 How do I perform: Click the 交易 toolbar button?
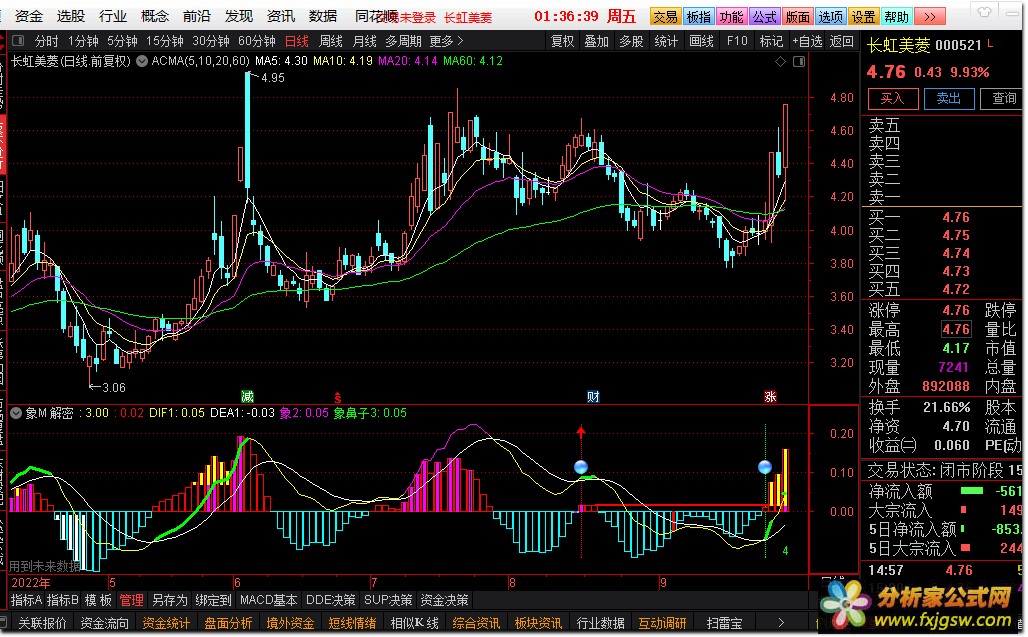click(x=665, y=16)
